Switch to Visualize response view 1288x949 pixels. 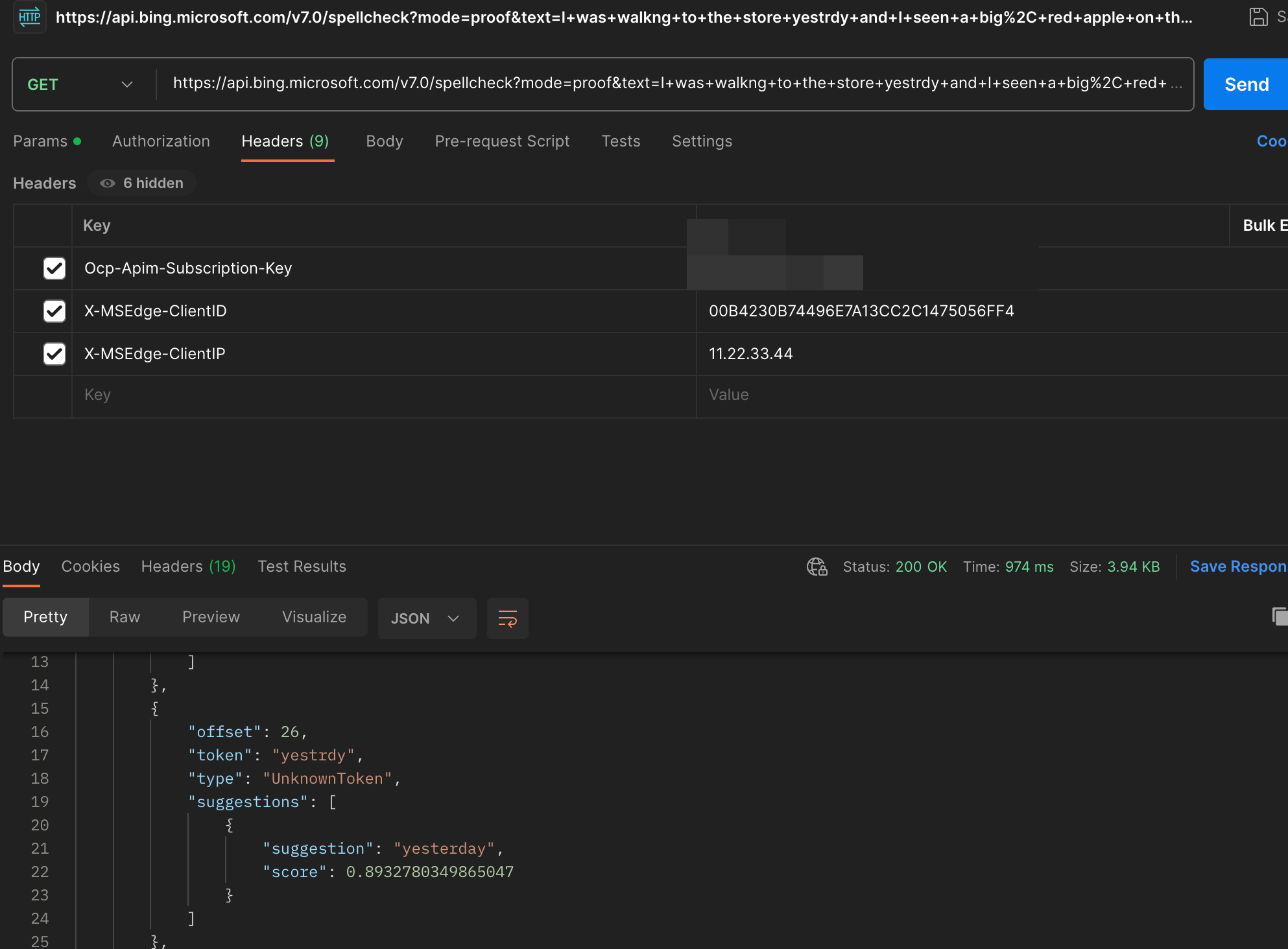pos(314,617)
